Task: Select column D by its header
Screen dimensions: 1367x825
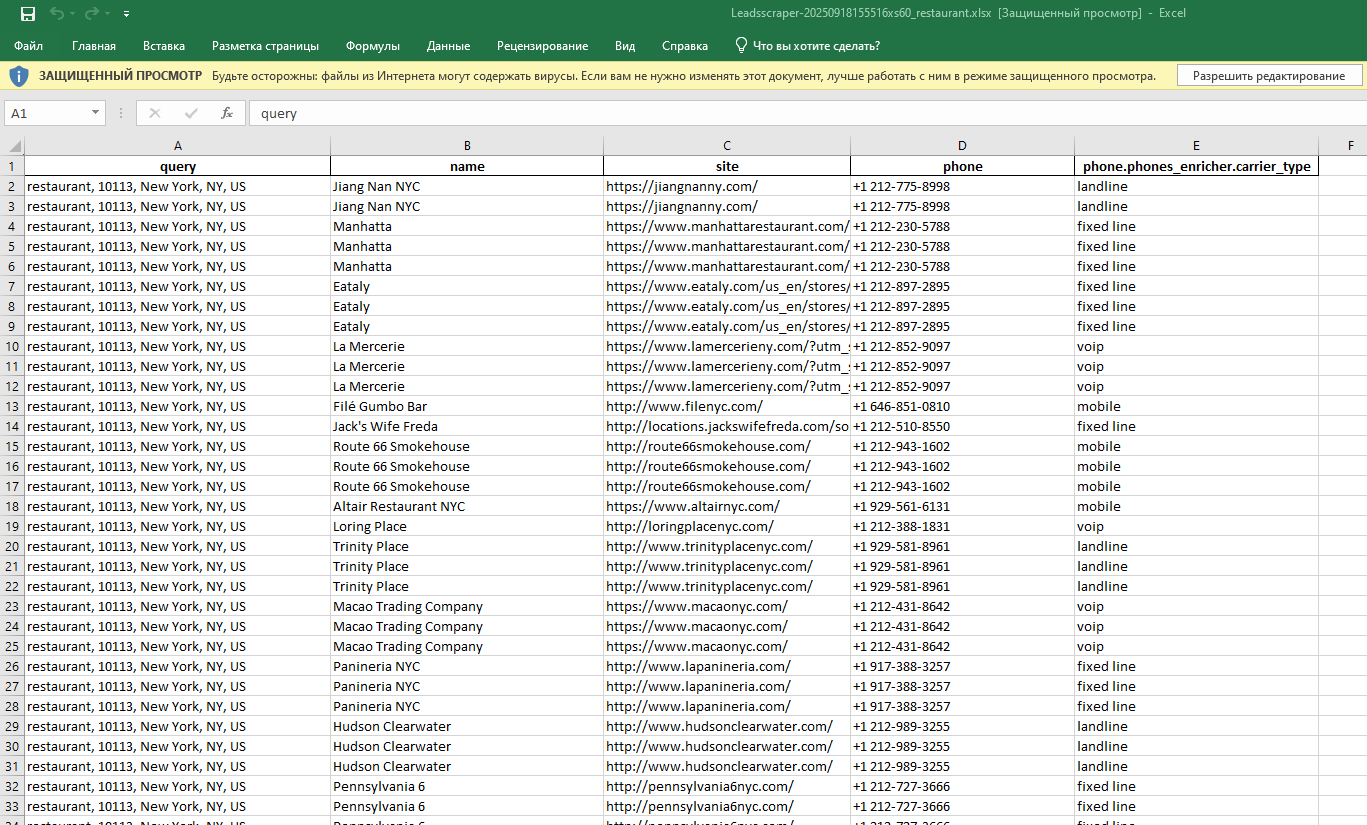Action: click(x=961, y=145)
